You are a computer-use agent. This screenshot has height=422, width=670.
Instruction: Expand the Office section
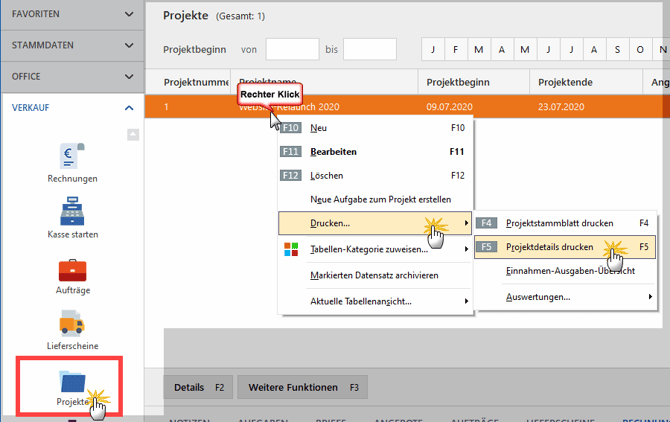tap(72, 76)
